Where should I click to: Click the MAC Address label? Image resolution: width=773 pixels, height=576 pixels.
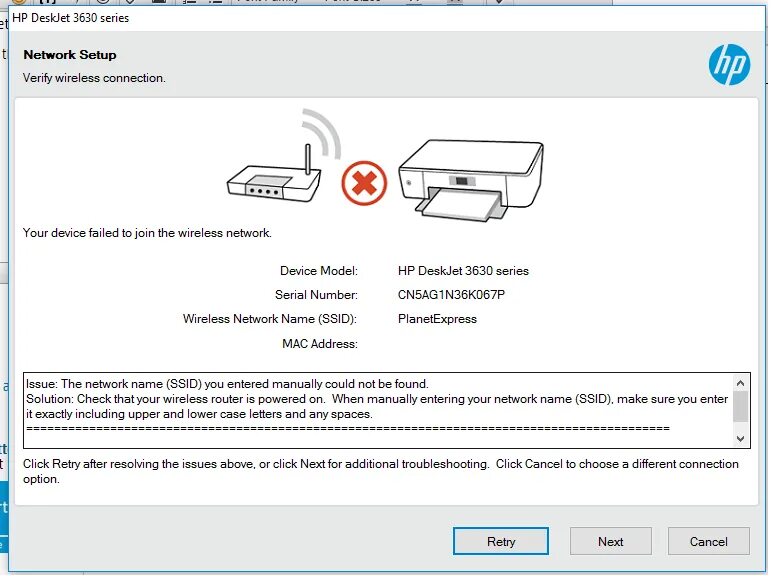point(319,344)
